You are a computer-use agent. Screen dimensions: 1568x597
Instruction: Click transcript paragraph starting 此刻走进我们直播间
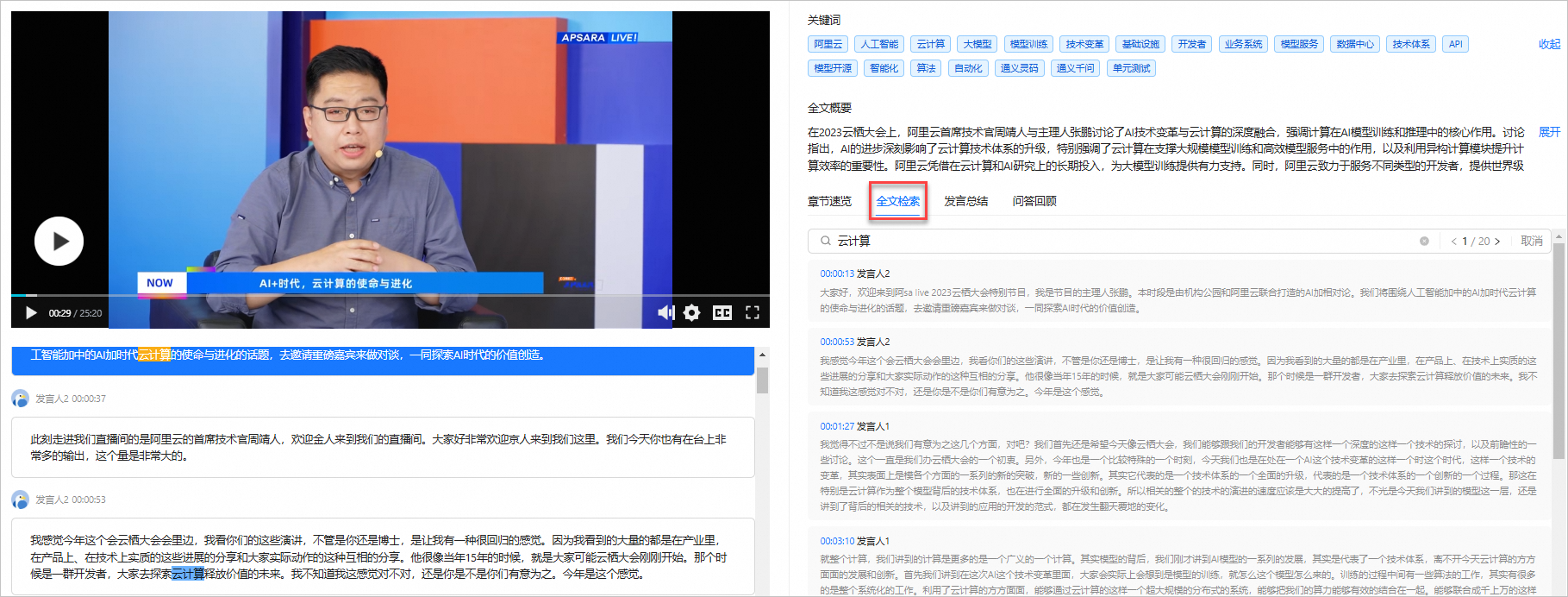tap(383, 447)
